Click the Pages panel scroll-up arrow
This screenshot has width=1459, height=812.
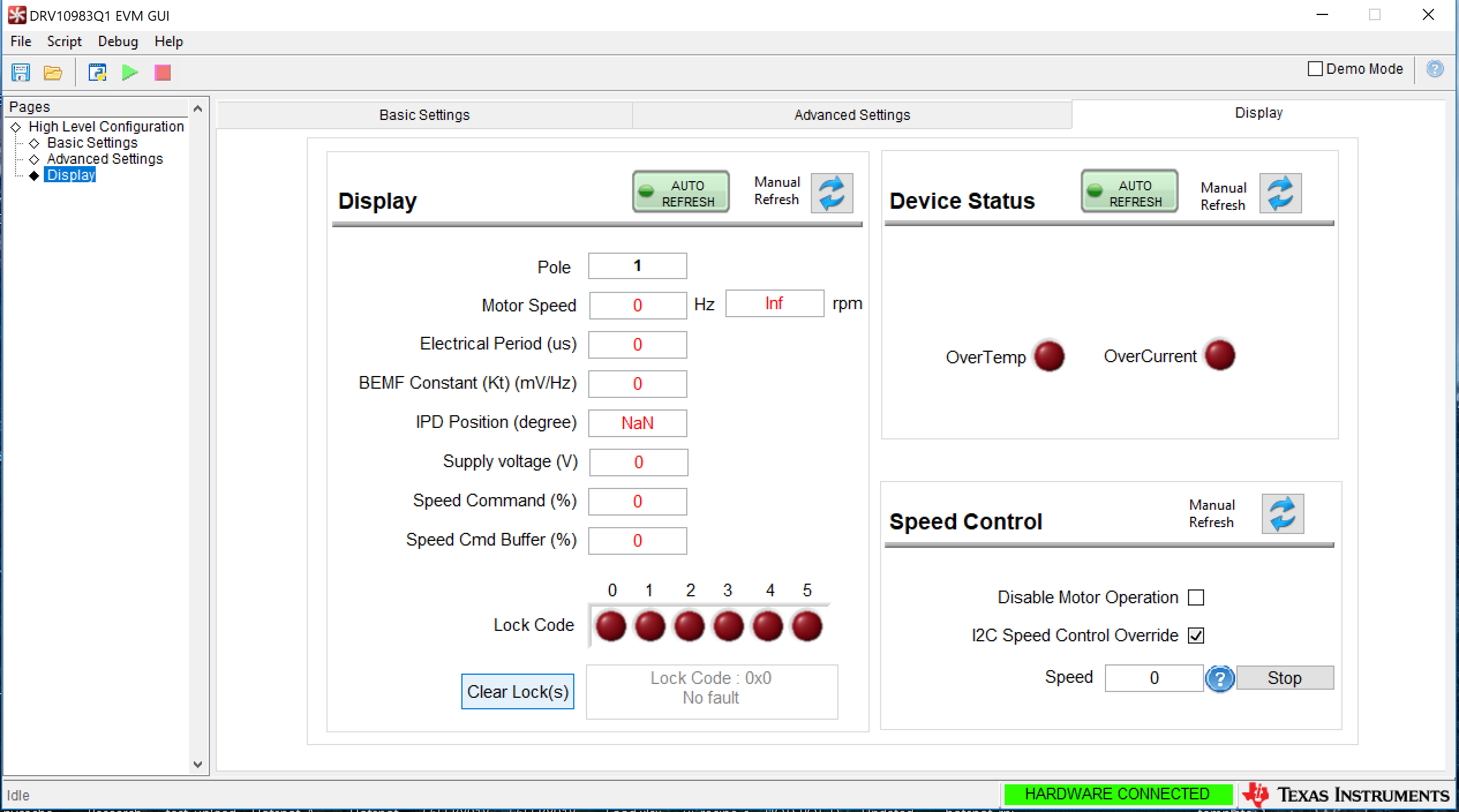click(198, 108)
